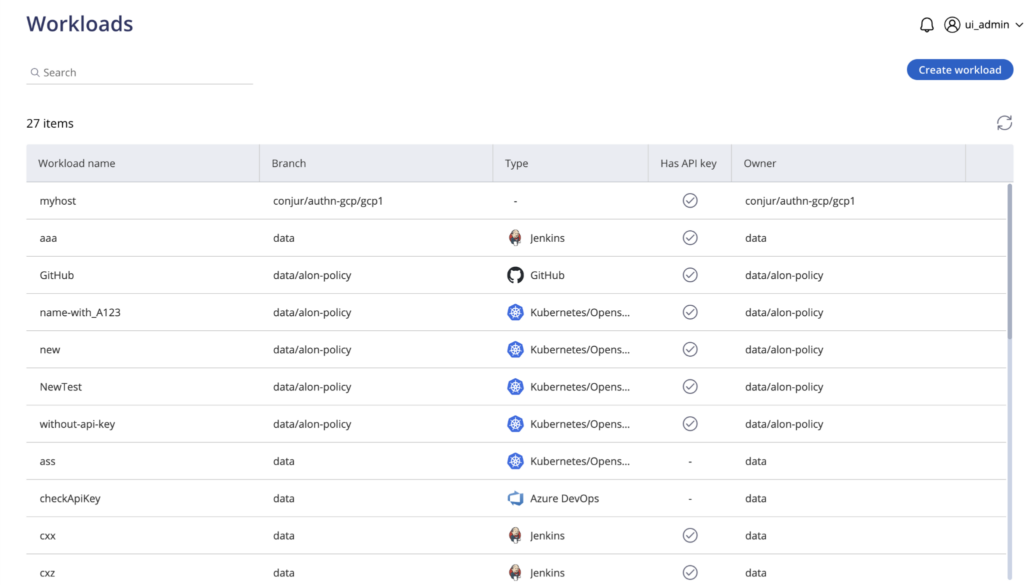
Task: Open the cxx workload
Action: coord(48,536)
